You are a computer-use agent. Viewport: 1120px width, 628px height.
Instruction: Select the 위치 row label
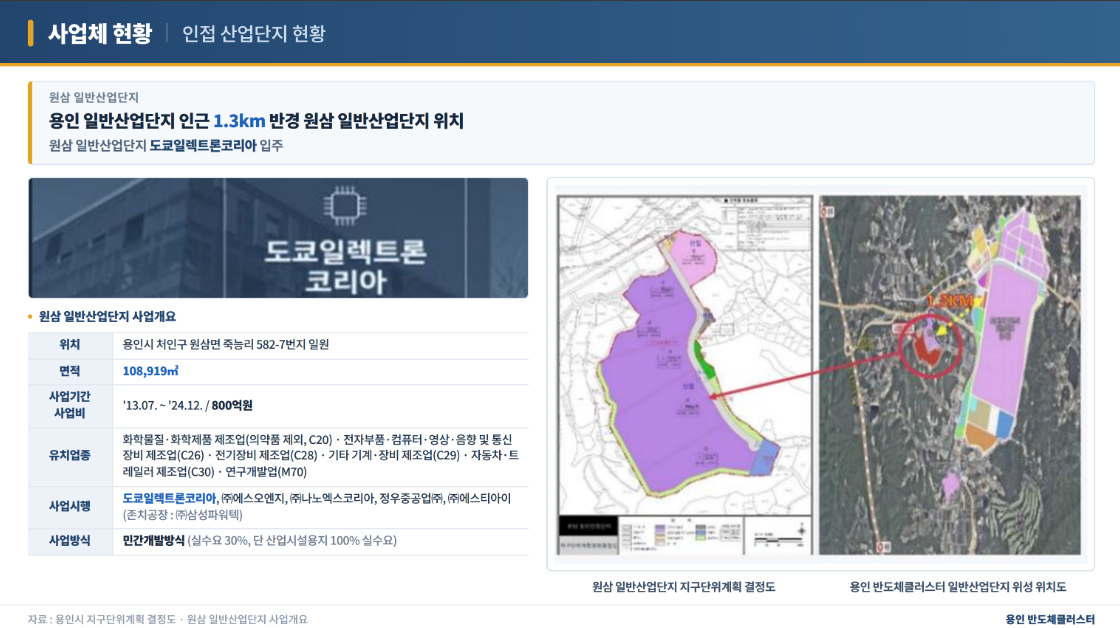[69, 344]
